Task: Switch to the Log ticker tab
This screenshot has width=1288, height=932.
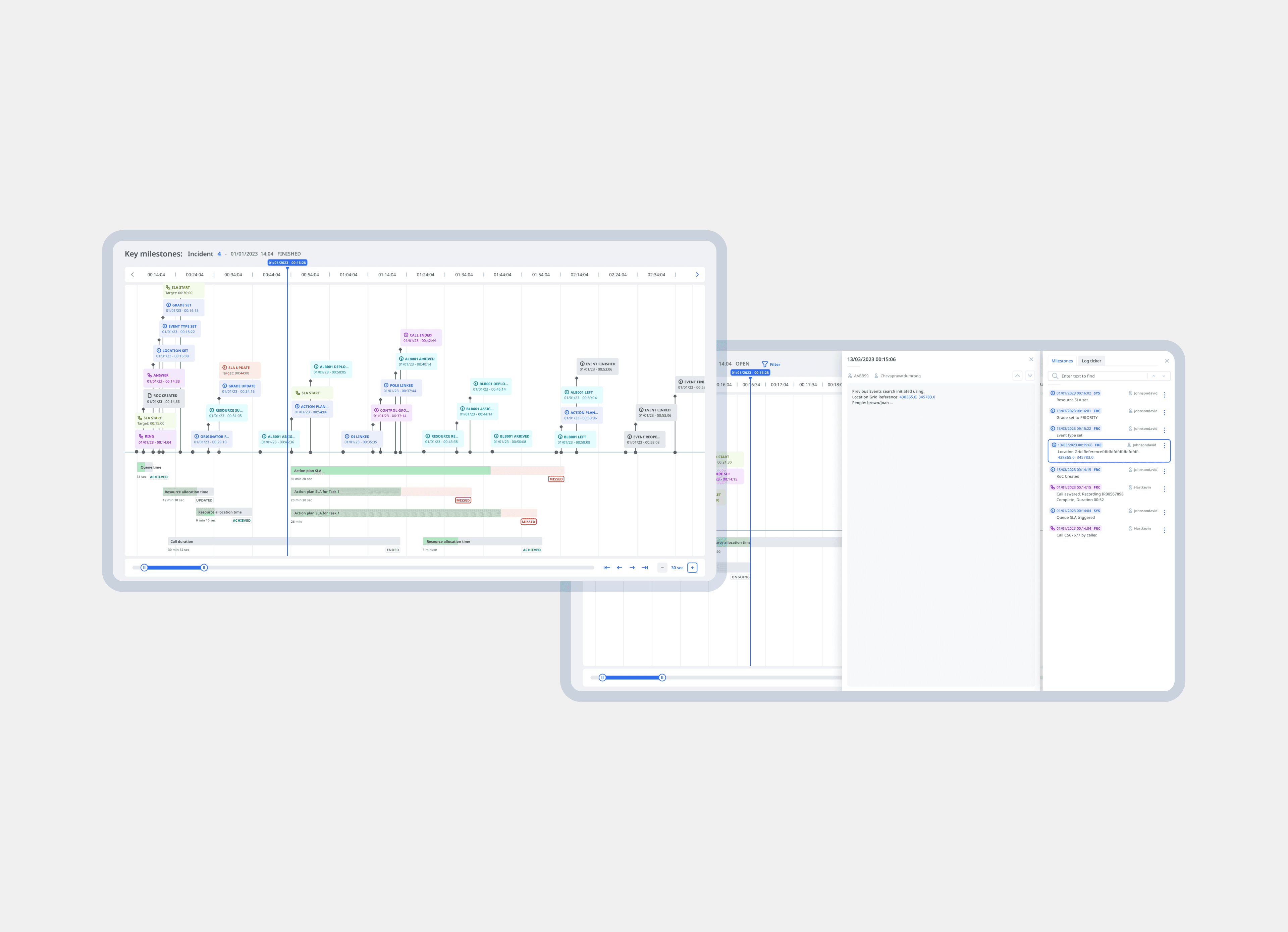Action: (x=1091, y=361)
